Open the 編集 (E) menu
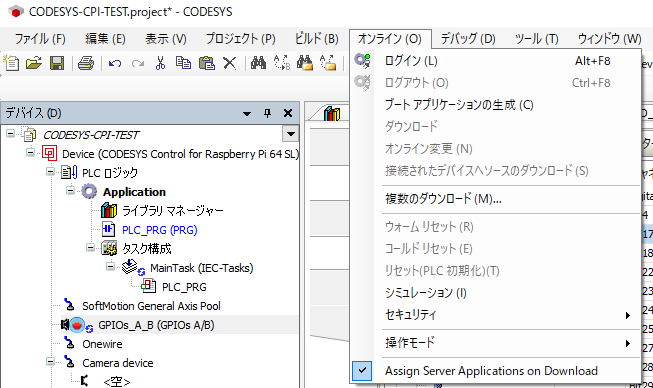Viewport: 653px width, 388px height. tap(105, 39)
